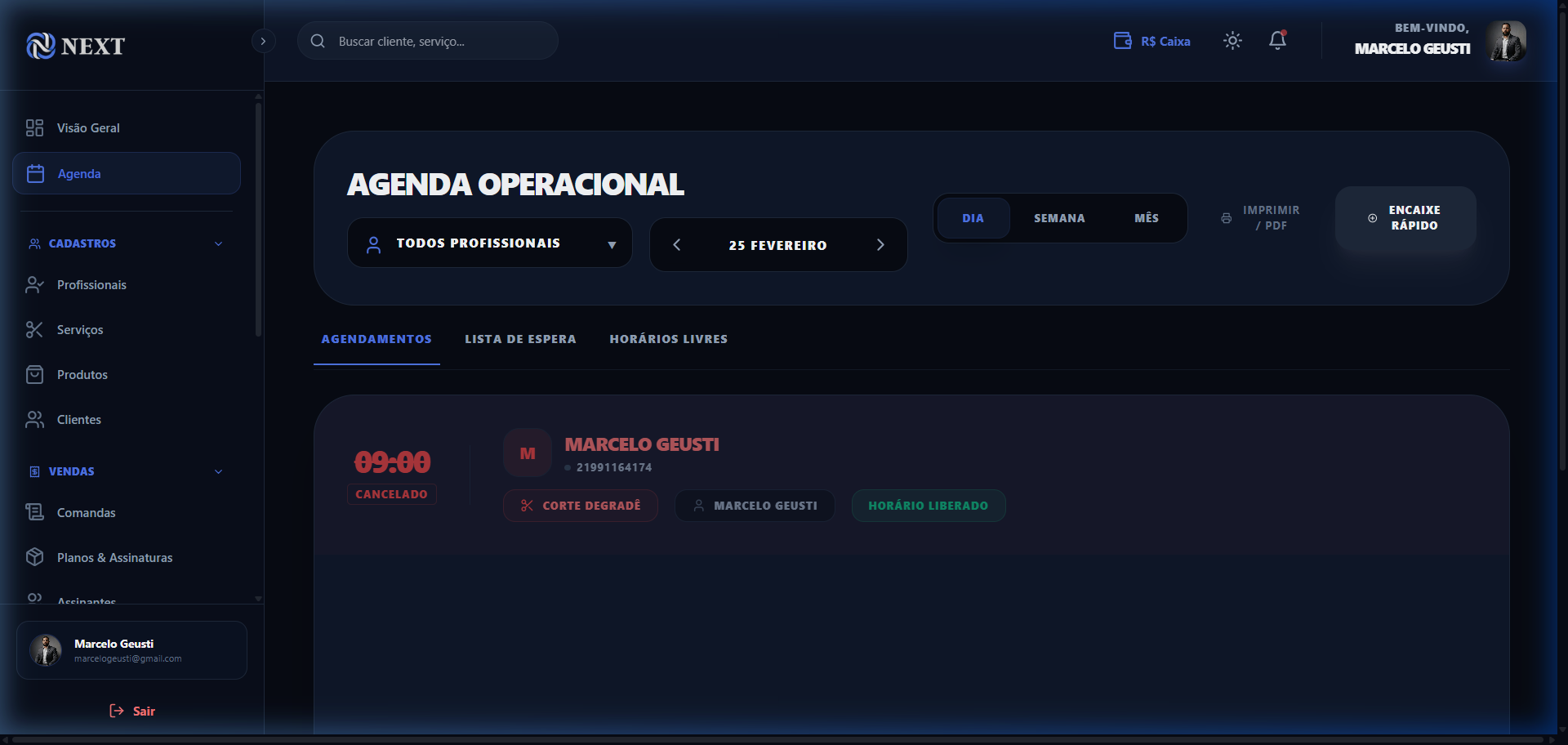Click the Serviços scissors icon in sidebar
The height and width of the screenshot is (745, 1568).
click(x=34, y=329)
